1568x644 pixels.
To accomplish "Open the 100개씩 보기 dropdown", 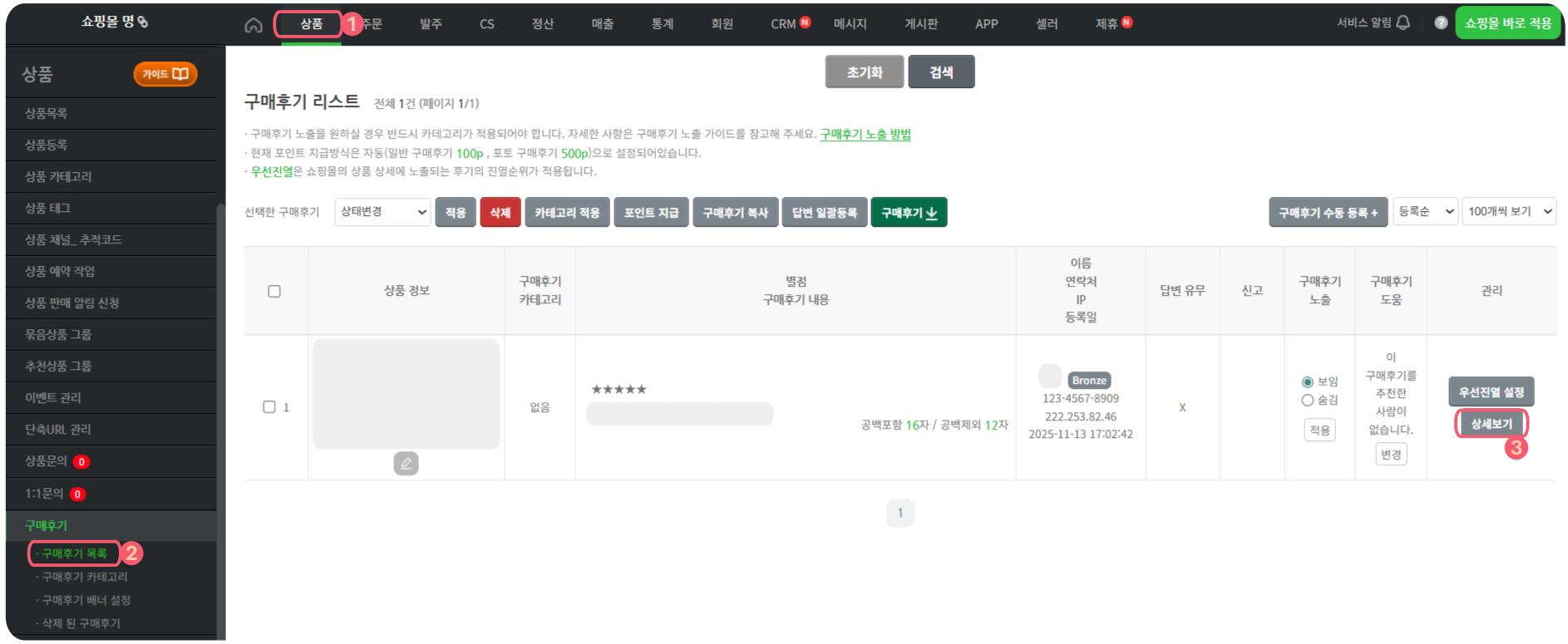I will 1509,212.
